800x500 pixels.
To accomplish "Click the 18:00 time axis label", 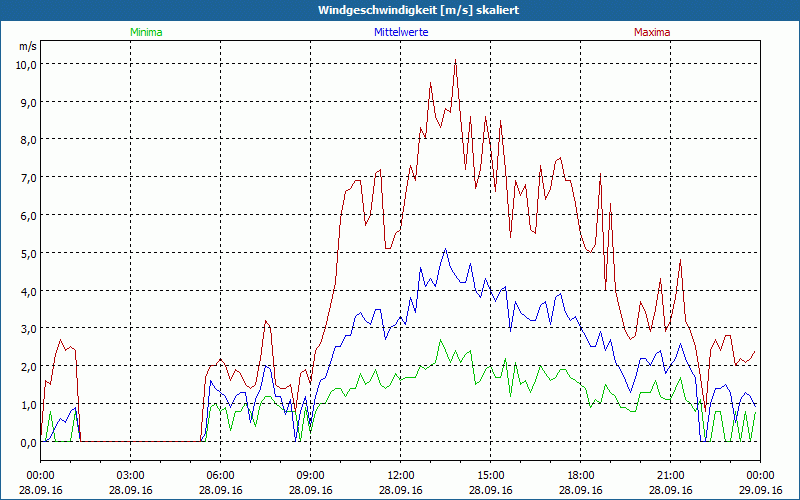I will click(x=581, y=476).
